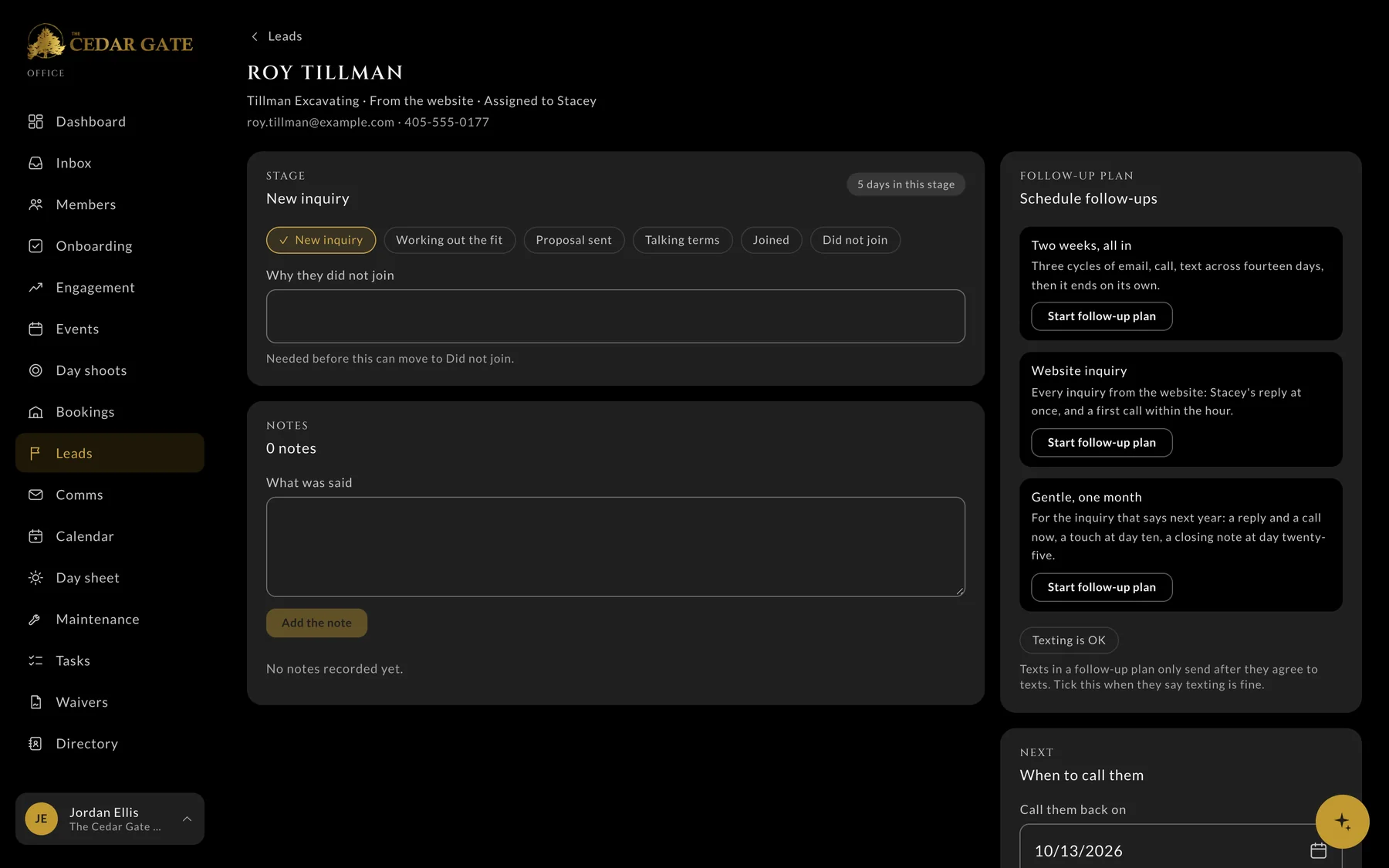Click the Onboarding checkmark icon
The width and height of the screenshot is (1389, 868).
coord(35,246)
